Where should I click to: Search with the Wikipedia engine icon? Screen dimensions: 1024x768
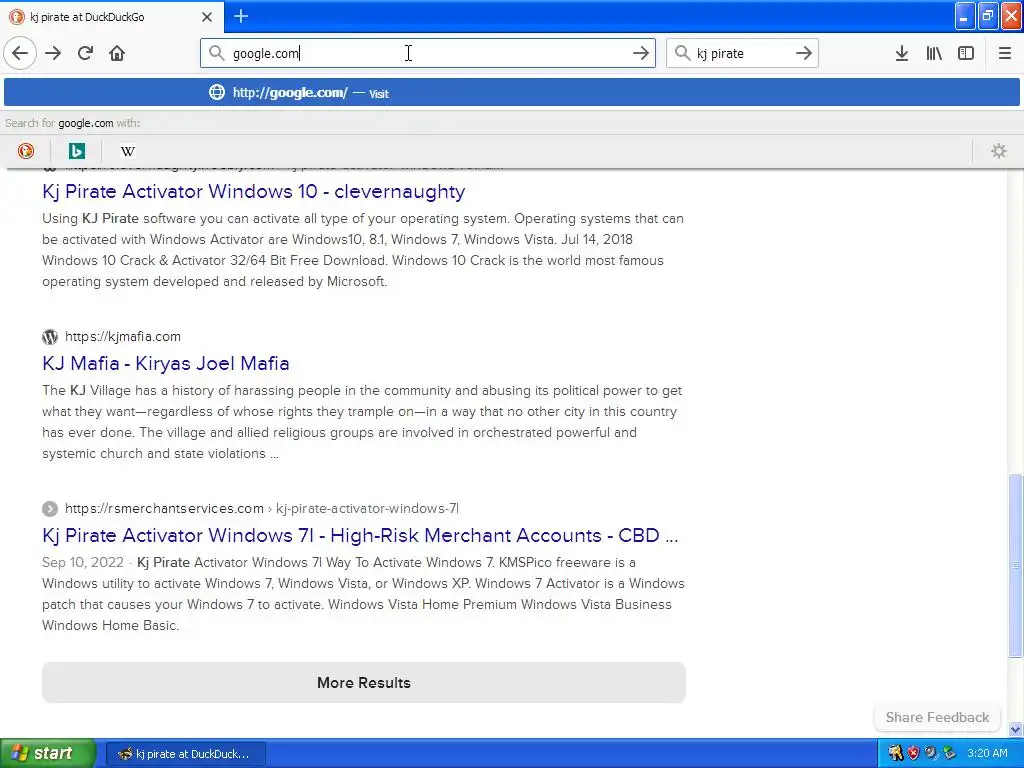127,151
